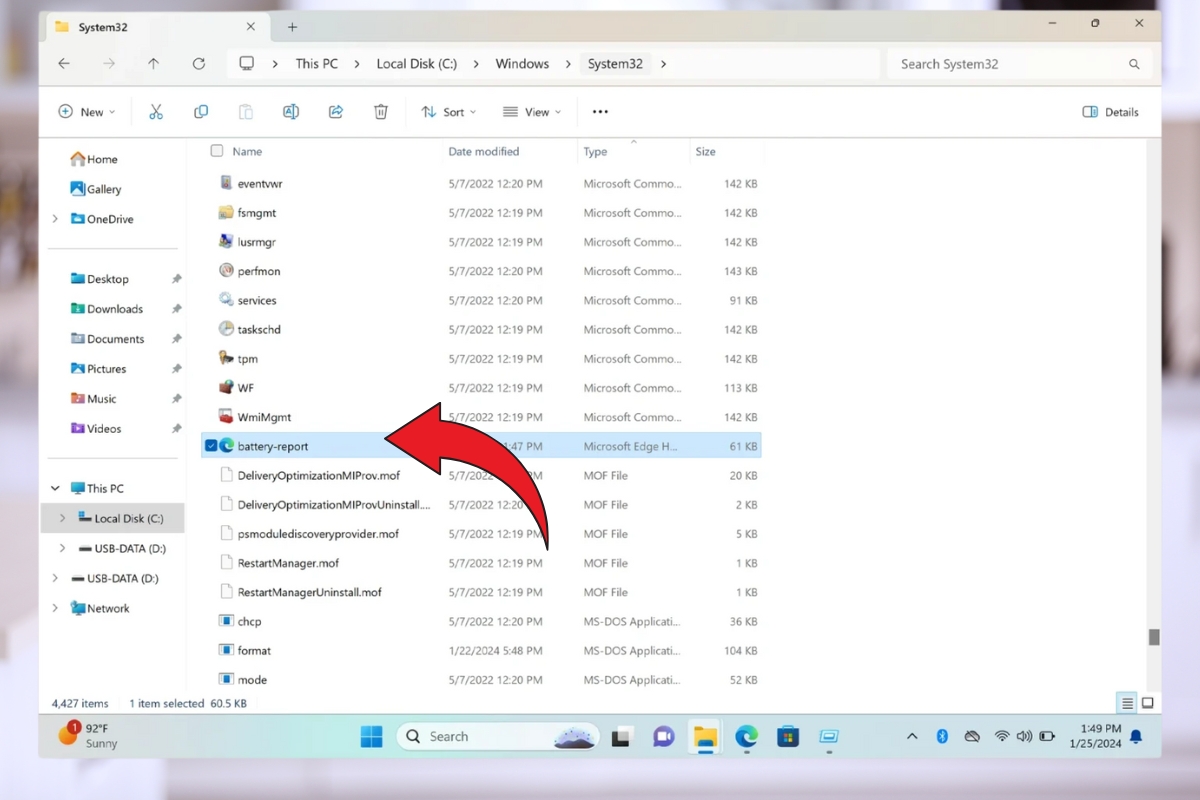Open Pictures quick access folder
Image resolution: width=1200 pixels, height=800 pixels.
tap(98, 369)
